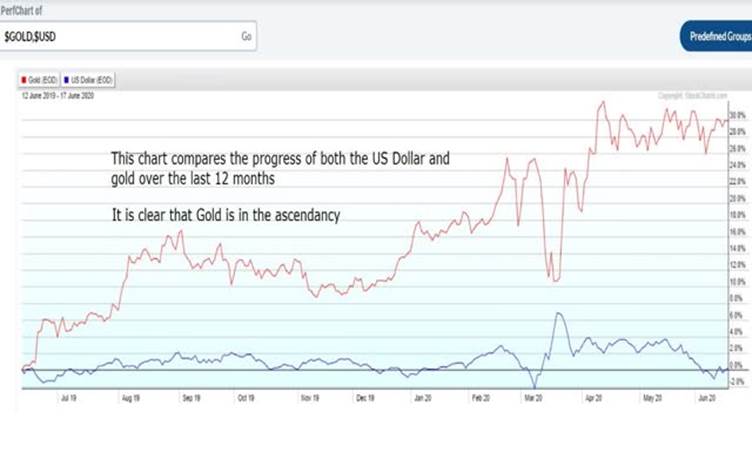752x452 pixels.
Task: Click the StockCharts.com copyright link
Action: pyautogui.click(x=690, y=95)
